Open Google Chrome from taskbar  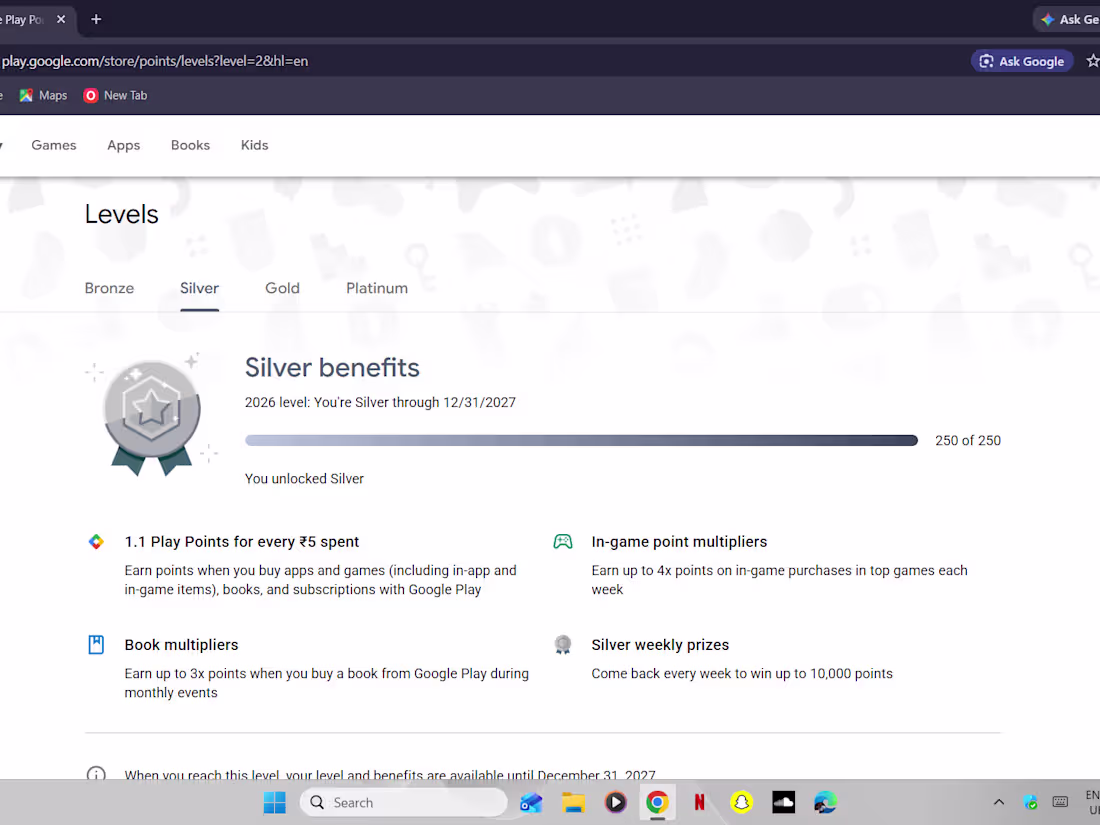click(657, 803)
